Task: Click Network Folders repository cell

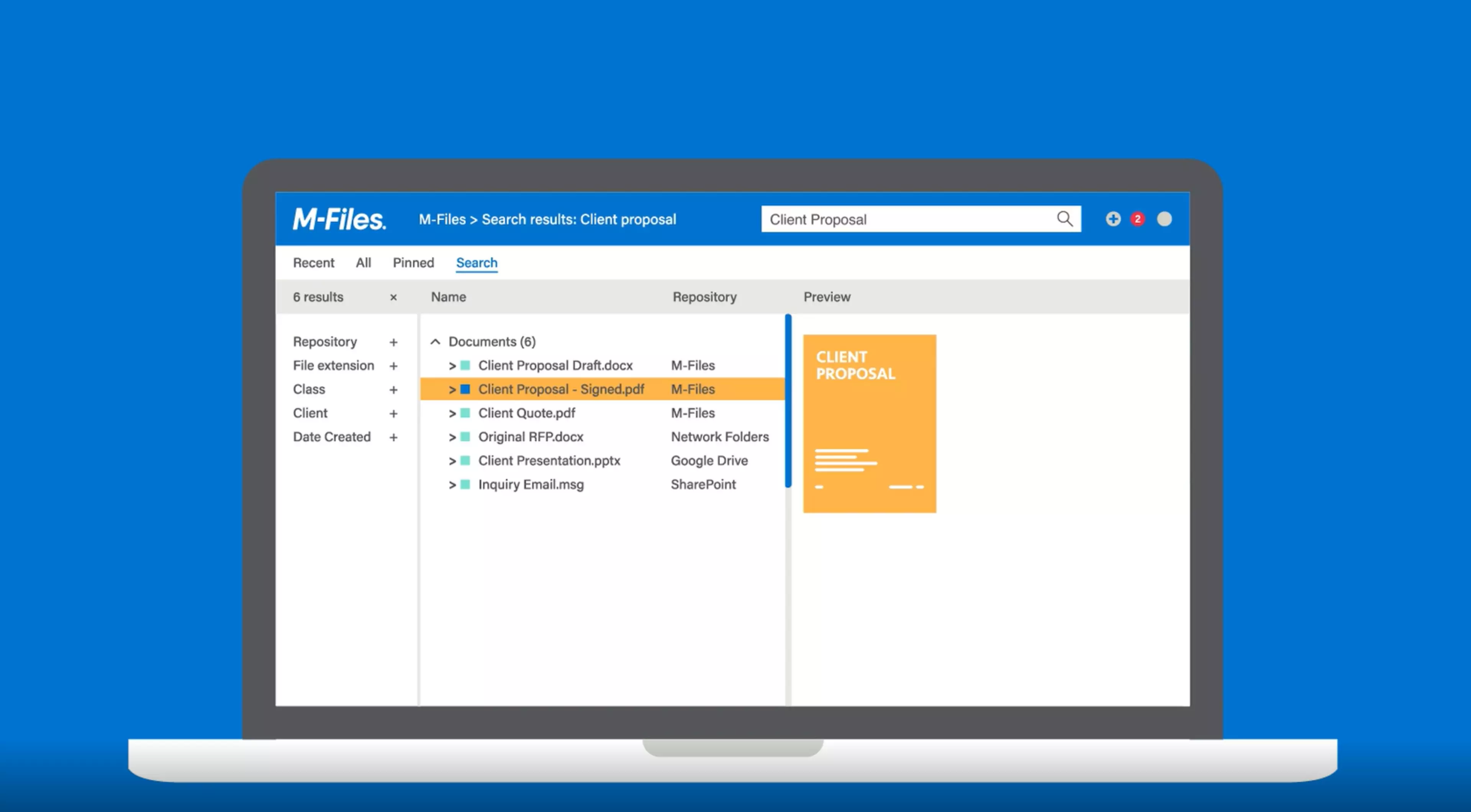Action: tap(720, 437)
